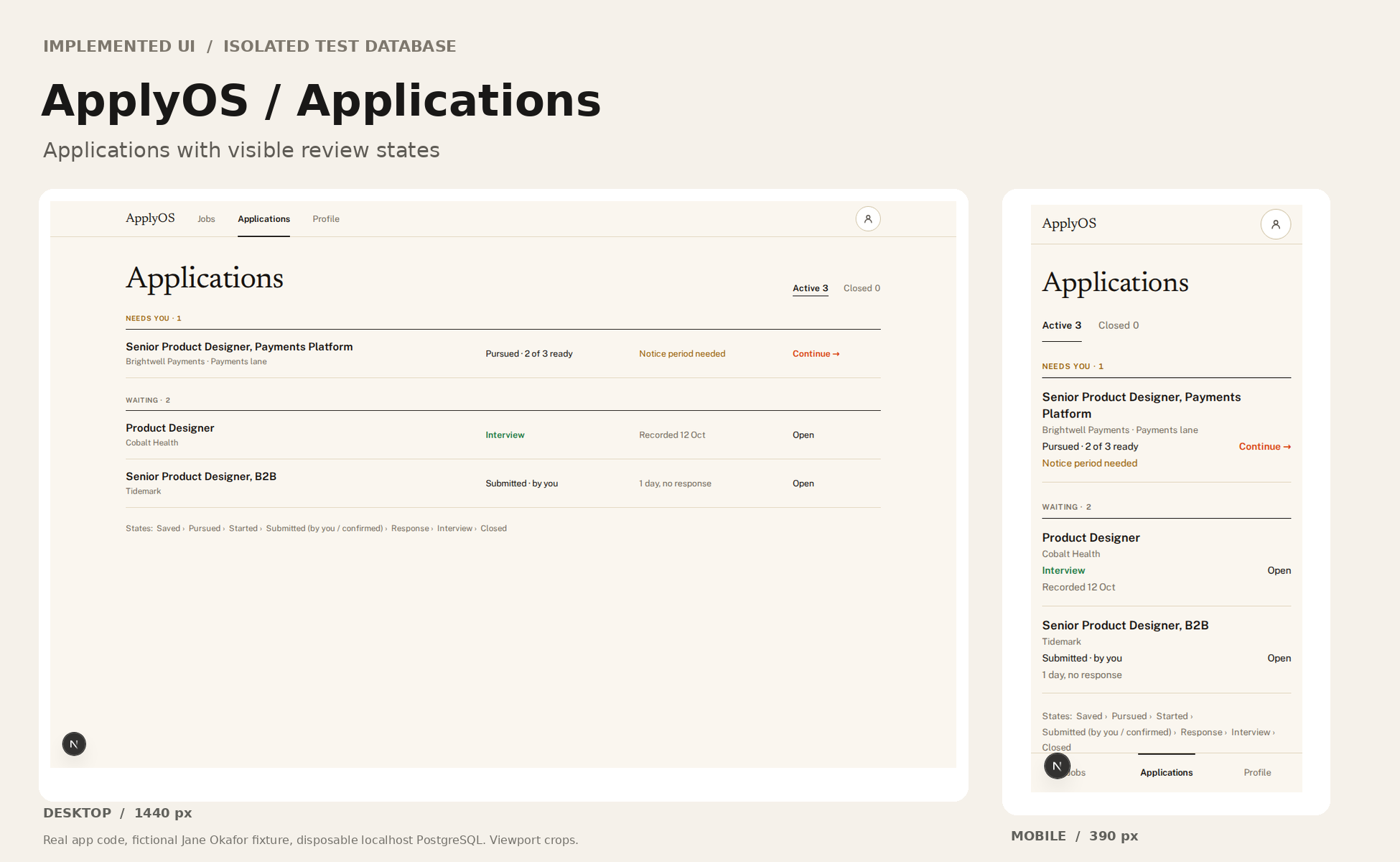Viewport: 1400px width, 862px height.
Task: Open Applications in mobile bottom nav
Action: pos(1167,773)
